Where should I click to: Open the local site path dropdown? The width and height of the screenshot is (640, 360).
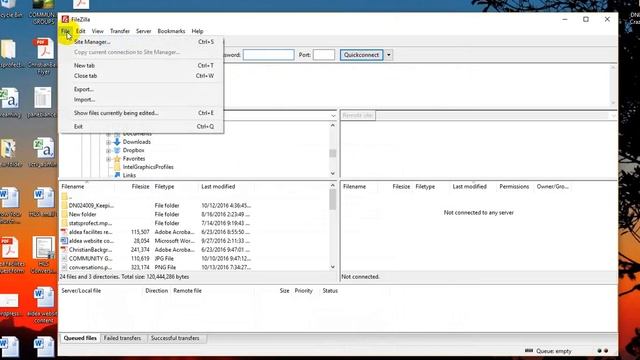(333, 116)
